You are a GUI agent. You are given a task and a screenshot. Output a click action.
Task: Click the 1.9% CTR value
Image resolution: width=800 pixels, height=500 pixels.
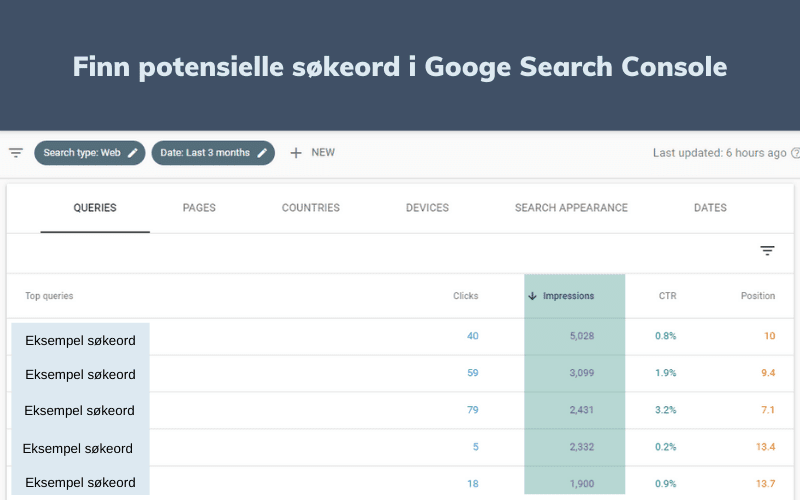[666, 373]
